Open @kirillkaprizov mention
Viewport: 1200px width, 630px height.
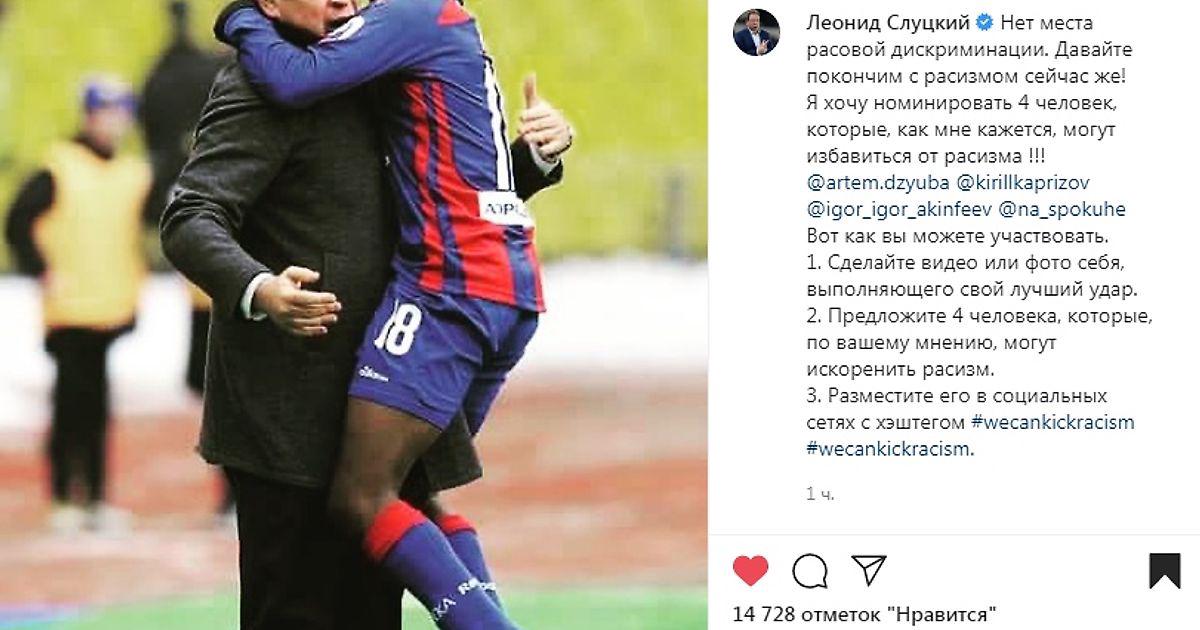tap(1024, 183)
